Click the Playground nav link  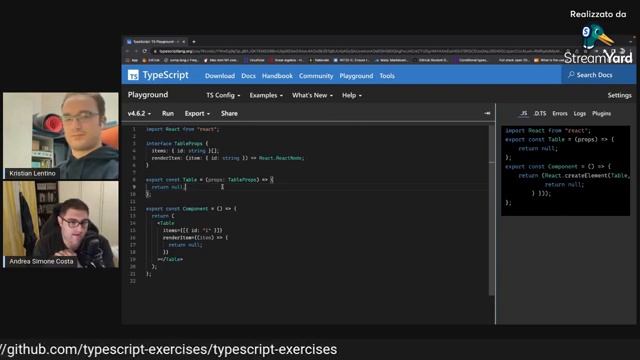(x=356, y=76)
